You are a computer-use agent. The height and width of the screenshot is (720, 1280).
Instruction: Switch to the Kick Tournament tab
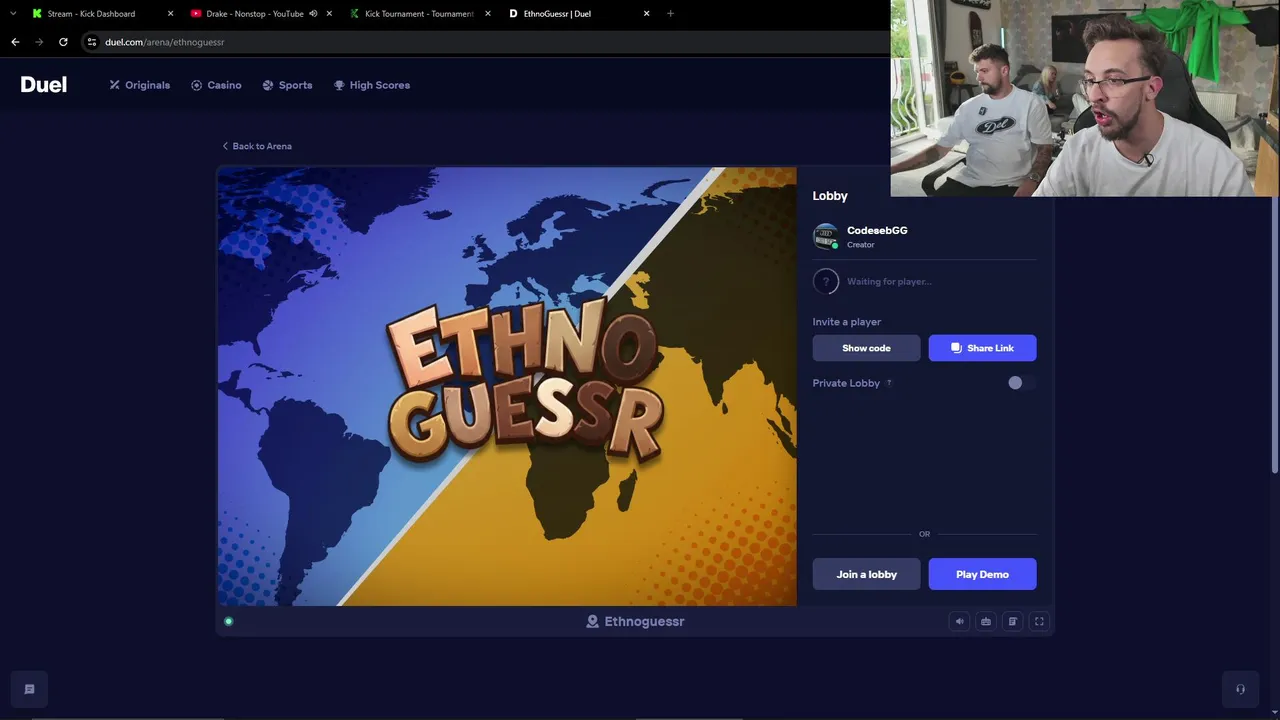pos(419,14)
